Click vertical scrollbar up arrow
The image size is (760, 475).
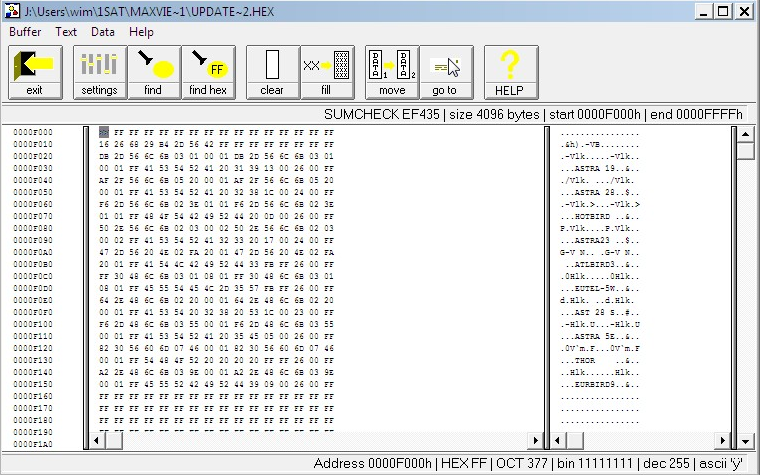(745, 134)
